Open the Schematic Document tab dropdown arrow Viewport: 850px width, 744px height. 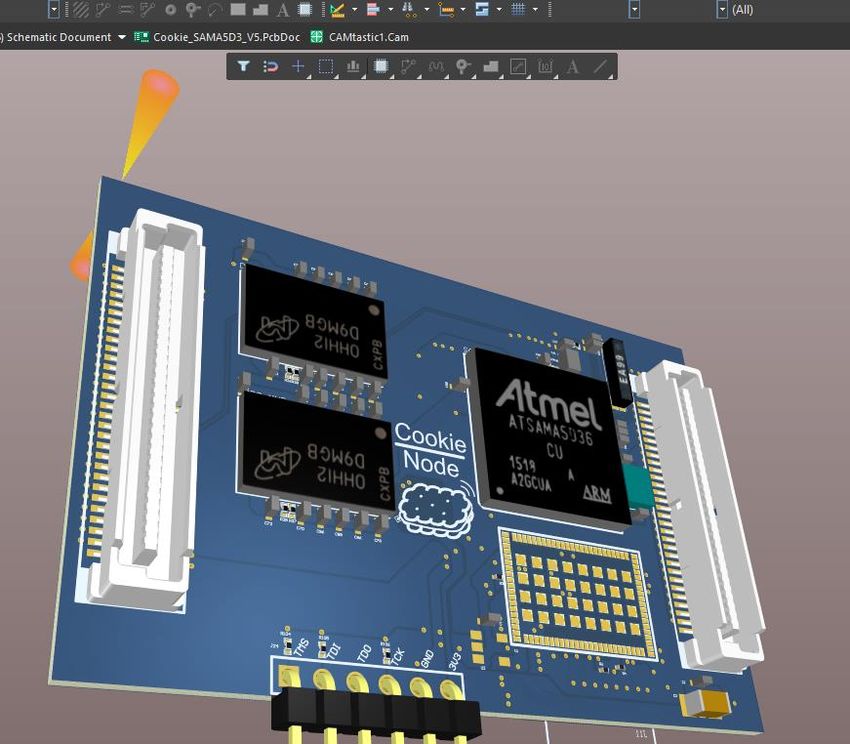[x=122, y=37]
